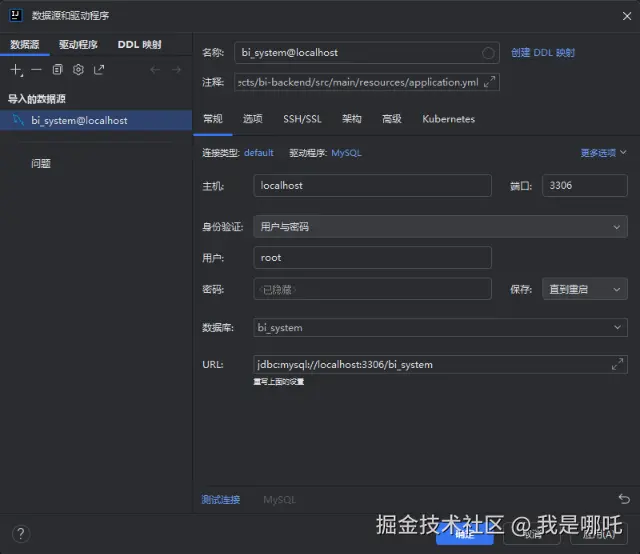Go back with the left arrow icon
Viewport: 640px width, 554px height.
(155, 70)
